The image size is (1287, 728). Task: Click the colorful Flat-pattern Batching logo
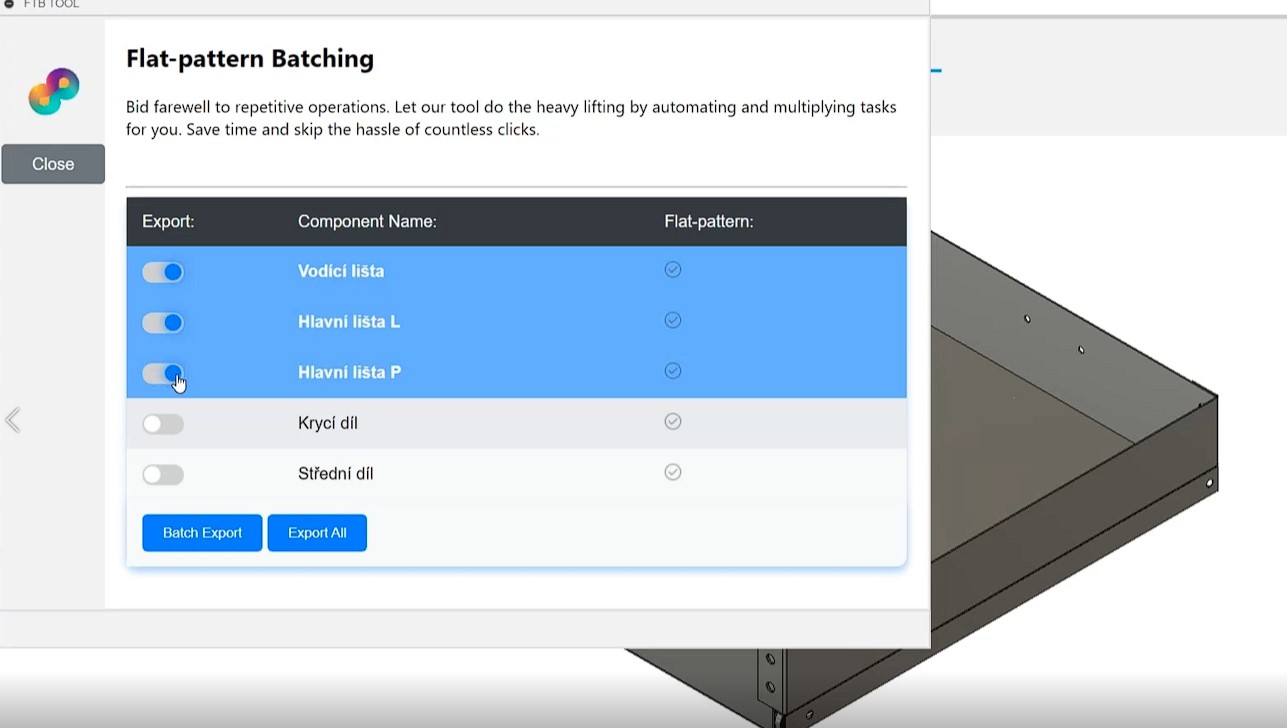54,91
